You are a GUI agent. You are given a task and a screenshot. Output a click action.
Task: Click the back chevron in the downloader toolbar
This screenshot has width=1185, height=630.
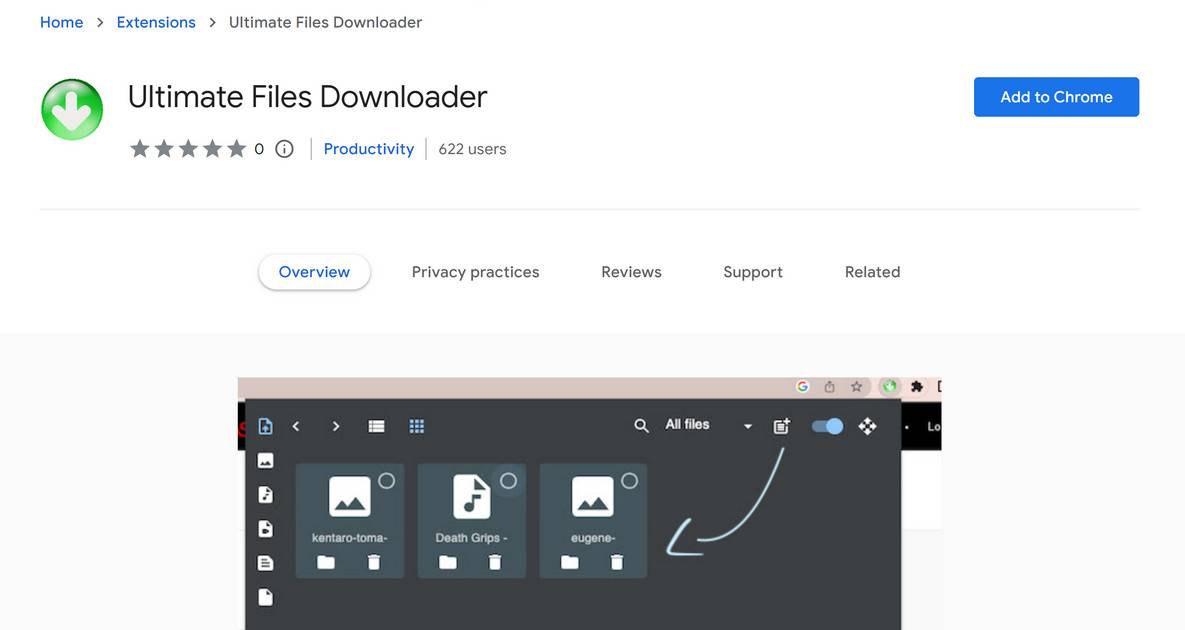click(x=296, y=425)
